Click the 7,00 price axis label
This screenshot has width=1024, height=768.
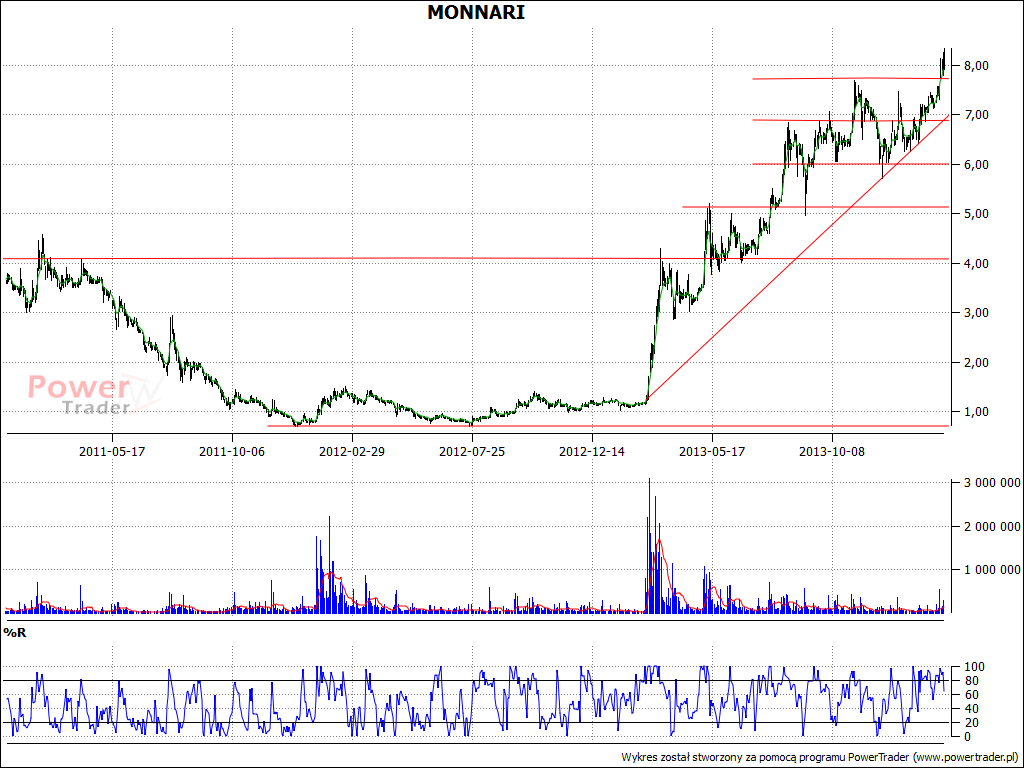pyautogui.click(x=976, y=115)
